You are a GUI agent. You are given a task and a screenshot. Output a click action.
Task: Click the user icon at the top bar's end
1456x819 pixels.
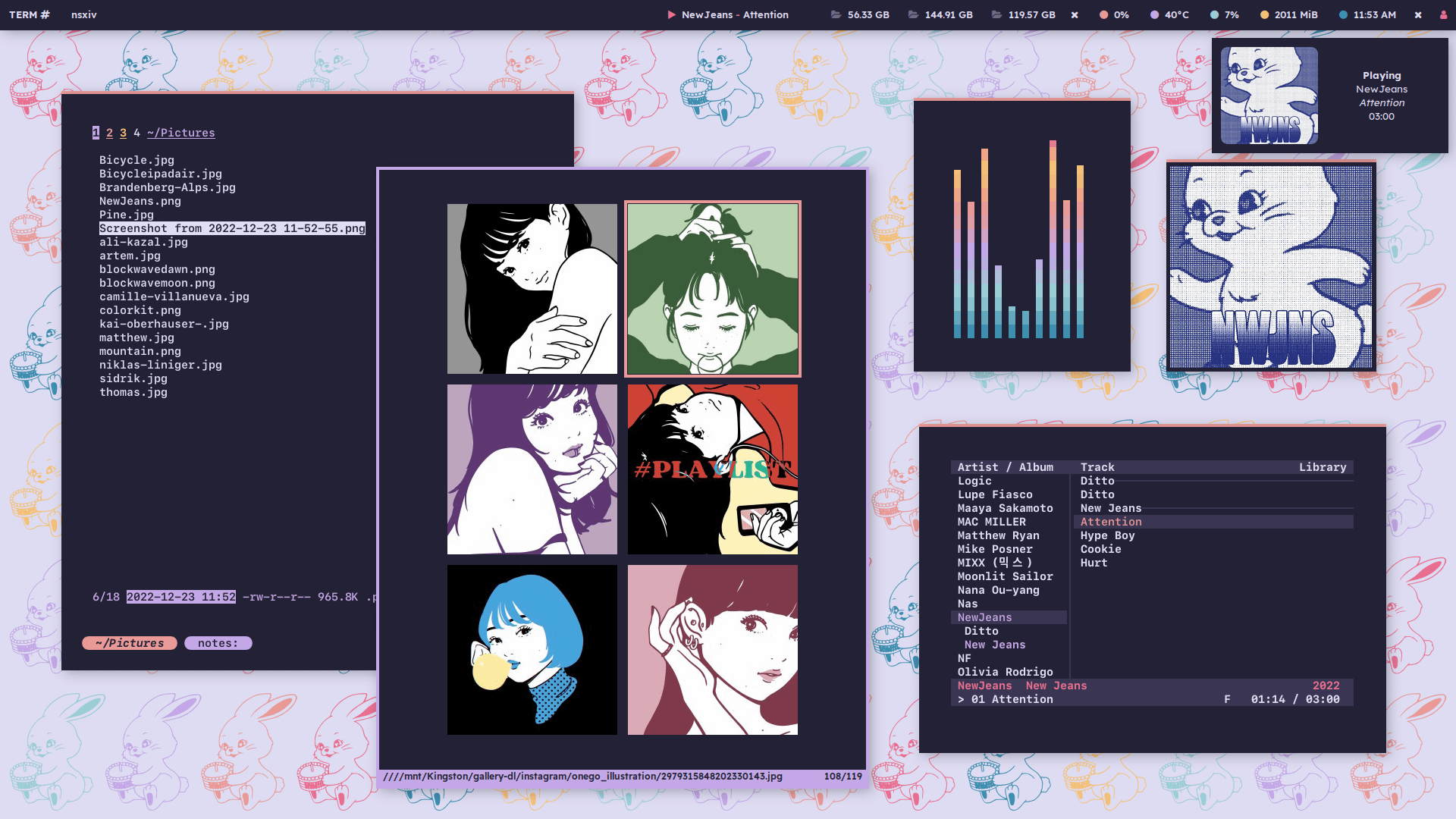[x=1443, y=14]
